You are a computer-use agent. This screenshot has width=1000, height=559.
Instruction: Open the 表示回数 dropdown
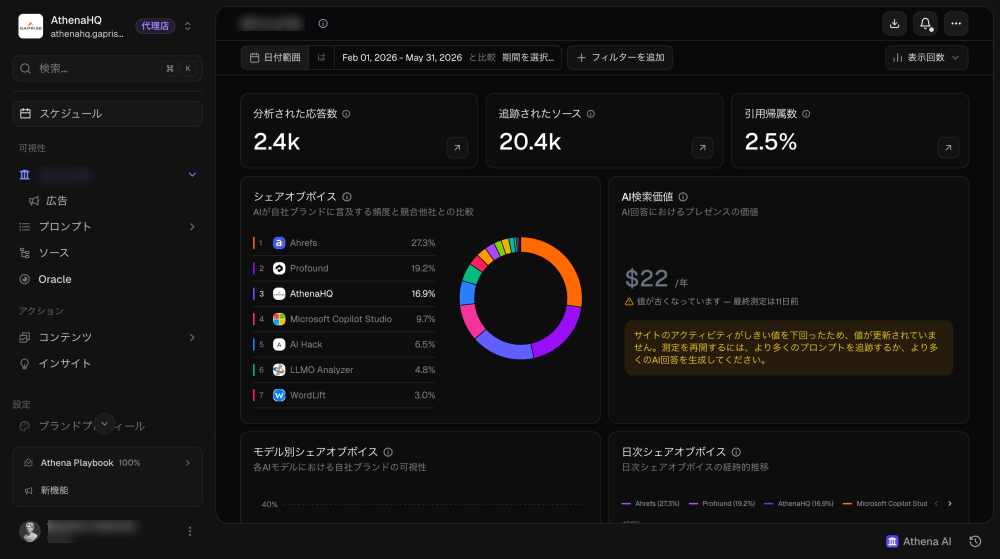click(926, 57)
